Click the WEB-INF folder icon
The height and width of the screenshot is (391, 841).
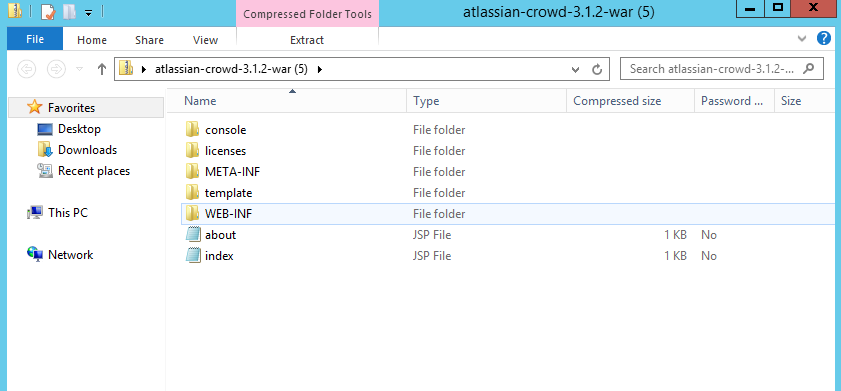click(x=193, y=213)
